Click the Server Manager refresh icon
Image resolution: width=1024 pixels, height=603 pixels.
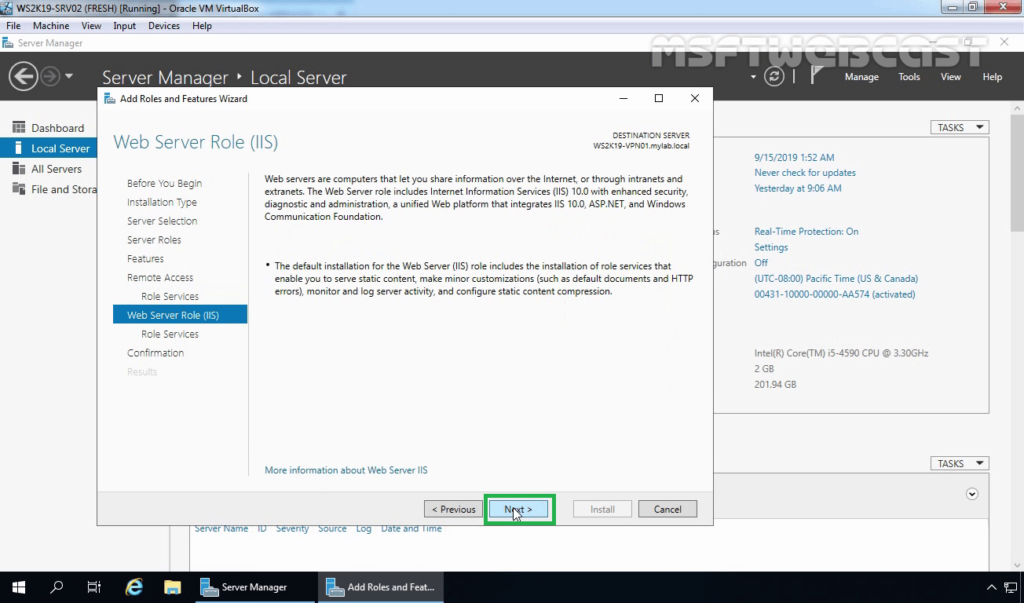[774, 76]
